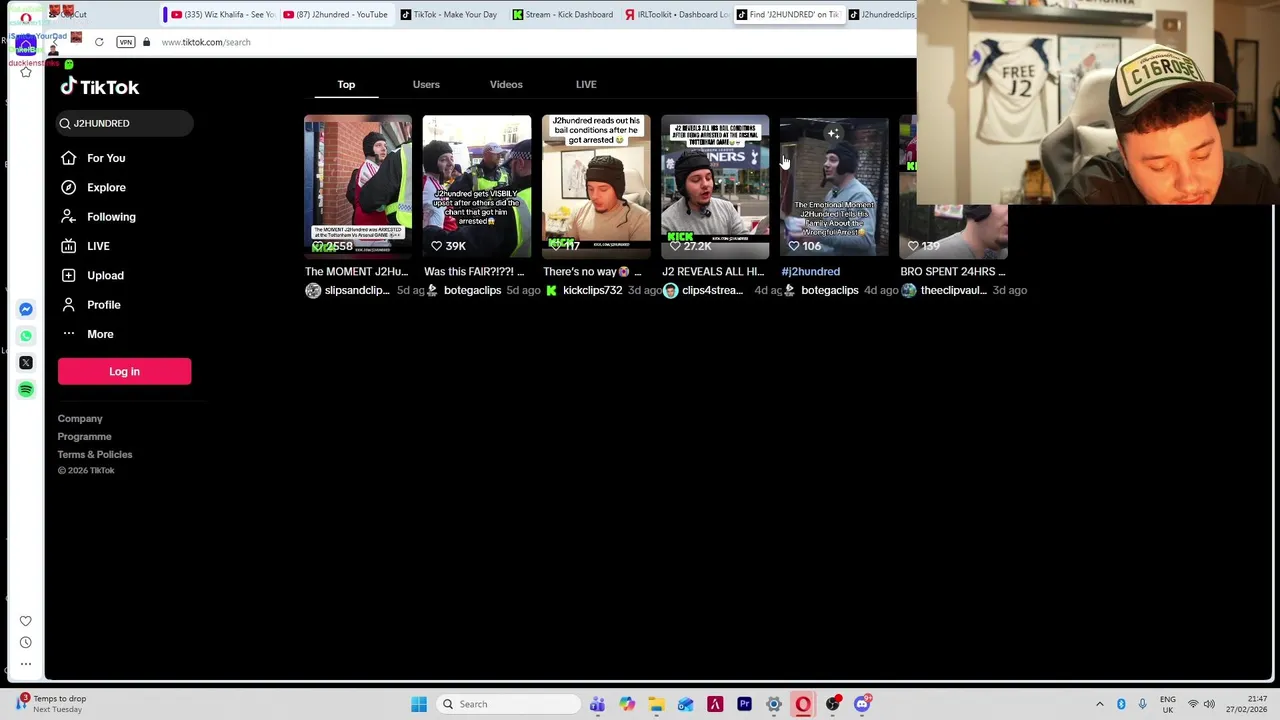Open Spotify in Opera sidebar

[26, 389]
